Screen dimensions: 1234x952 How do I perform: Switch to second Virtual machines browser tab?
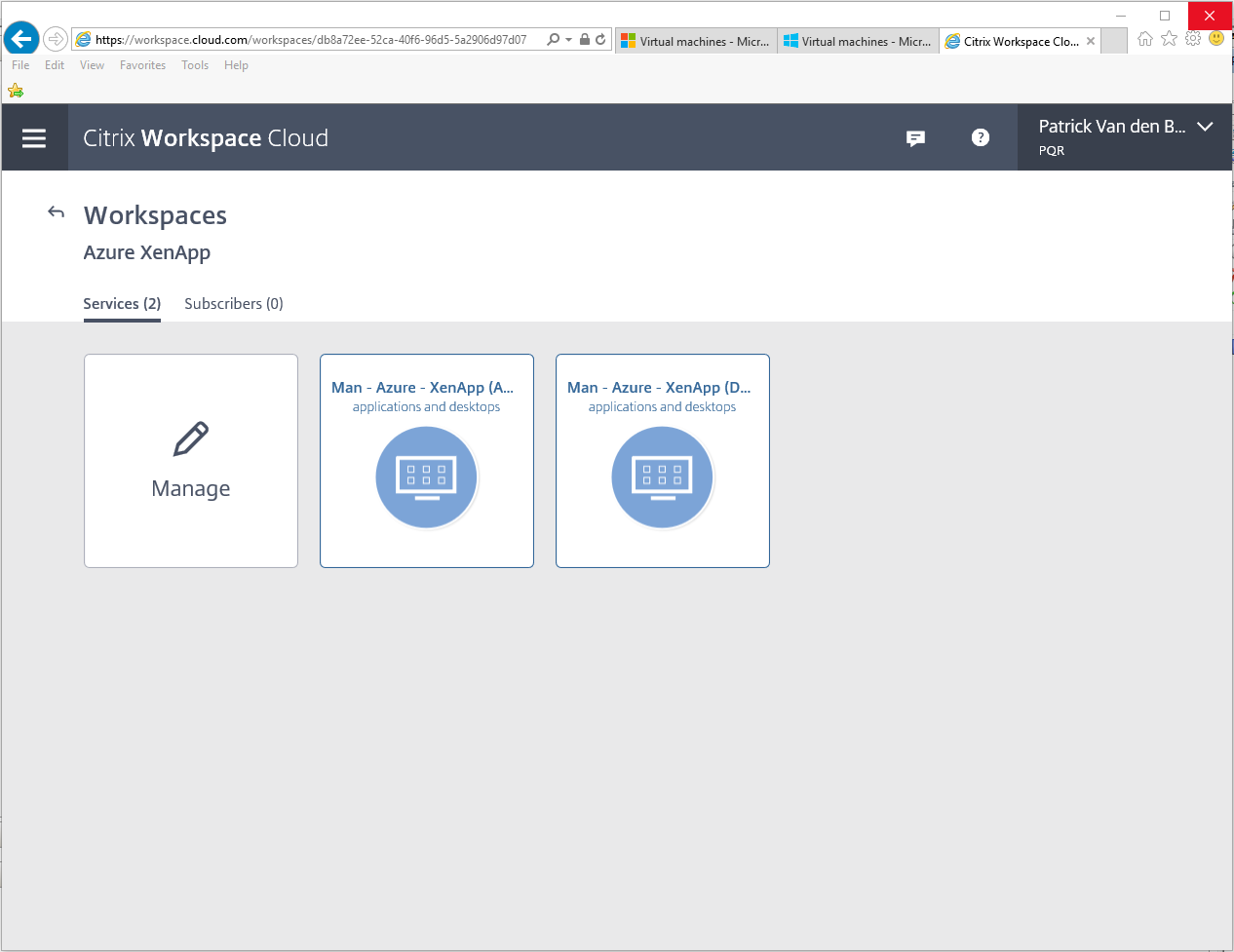click(x=858, y=41)
